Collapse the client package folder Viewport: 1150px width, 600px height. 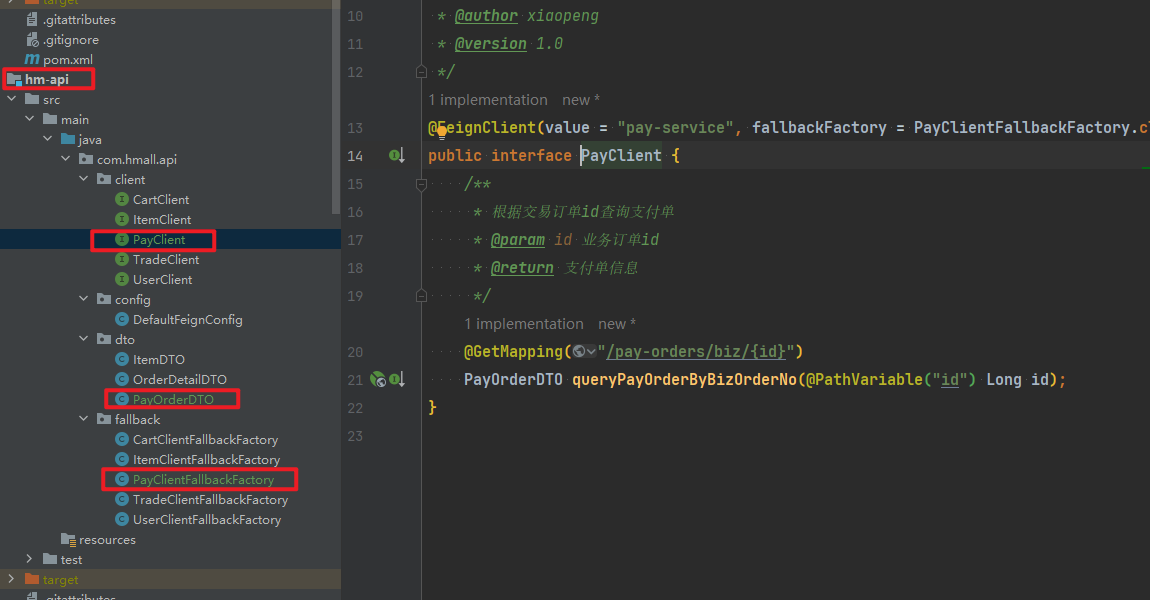84,180
